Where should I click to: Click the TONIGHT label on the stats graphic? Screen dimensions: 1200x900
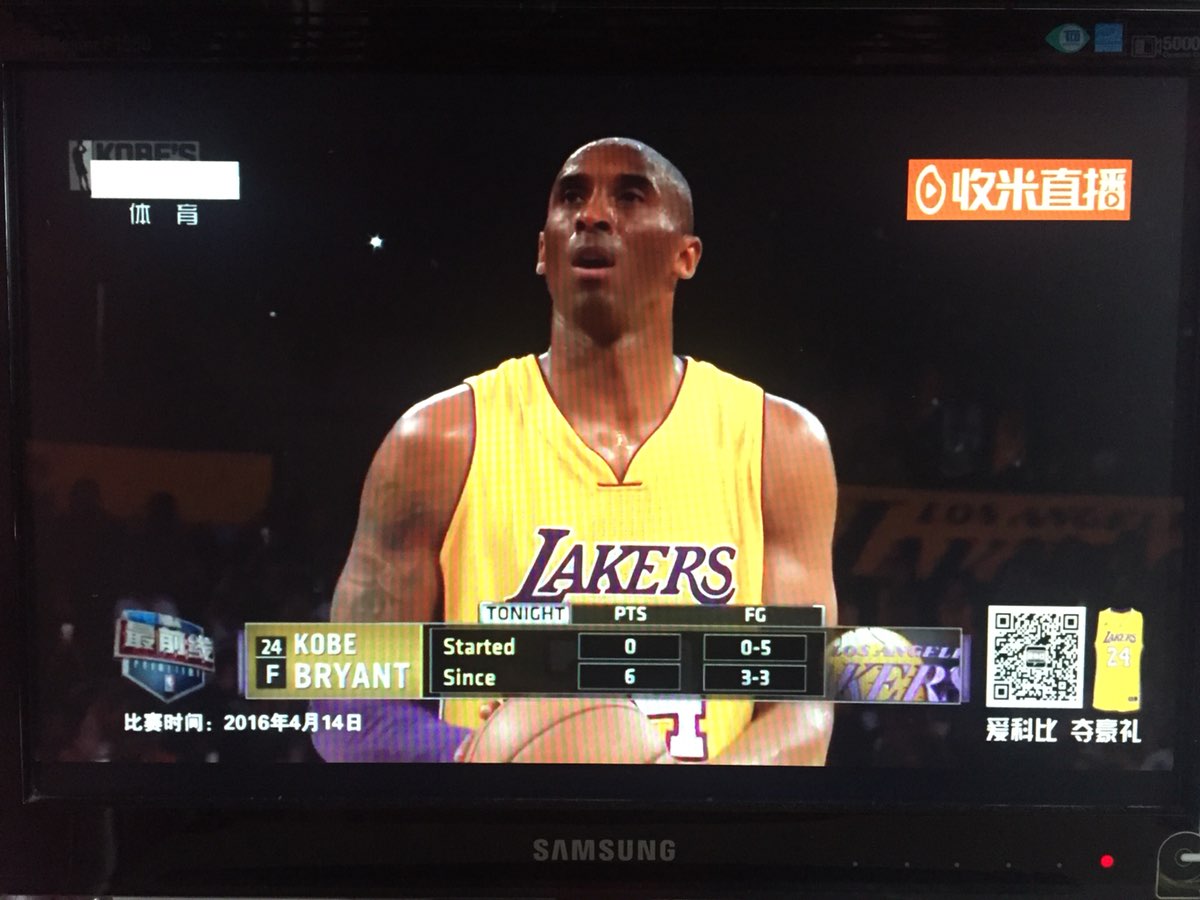(525, 614)
